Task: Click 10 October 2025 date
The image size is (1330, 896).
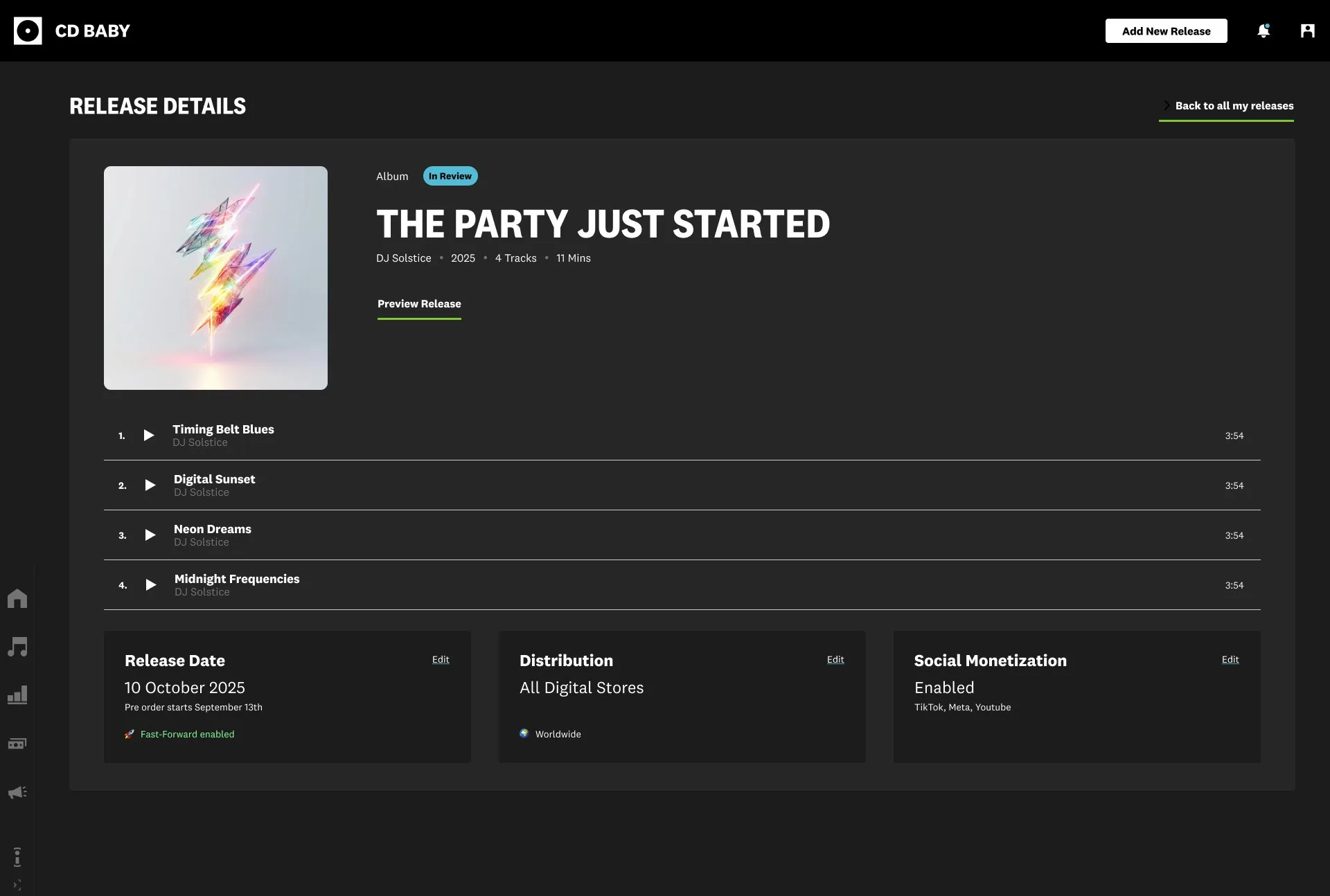Action: pyautogui.click(x=185, y=688)
